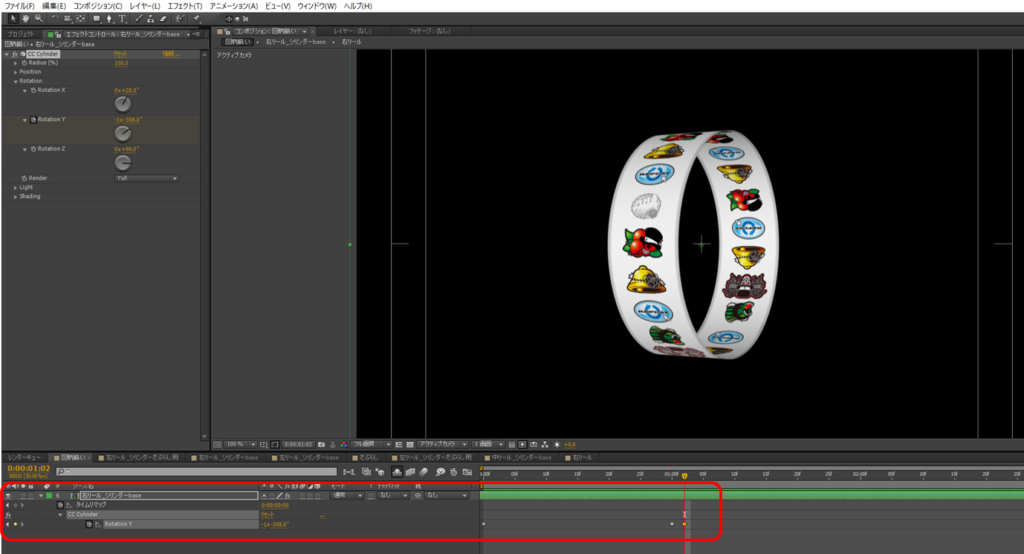1024x554 pixels.
Task: Toggle Rotation Y stopwatch in effect controls
Action: [x=33, y=120]
